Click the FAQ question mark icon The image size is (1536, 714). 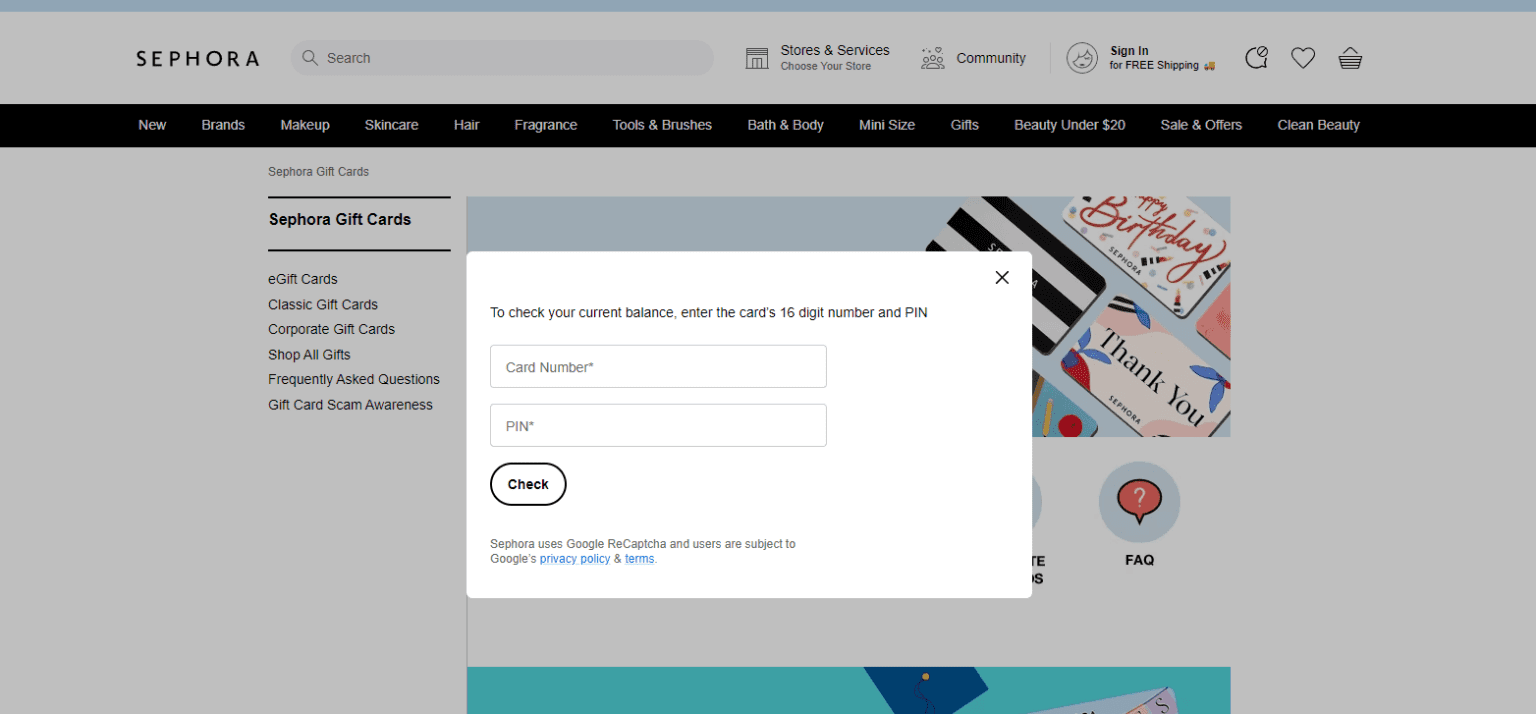tap(1139, 502)
